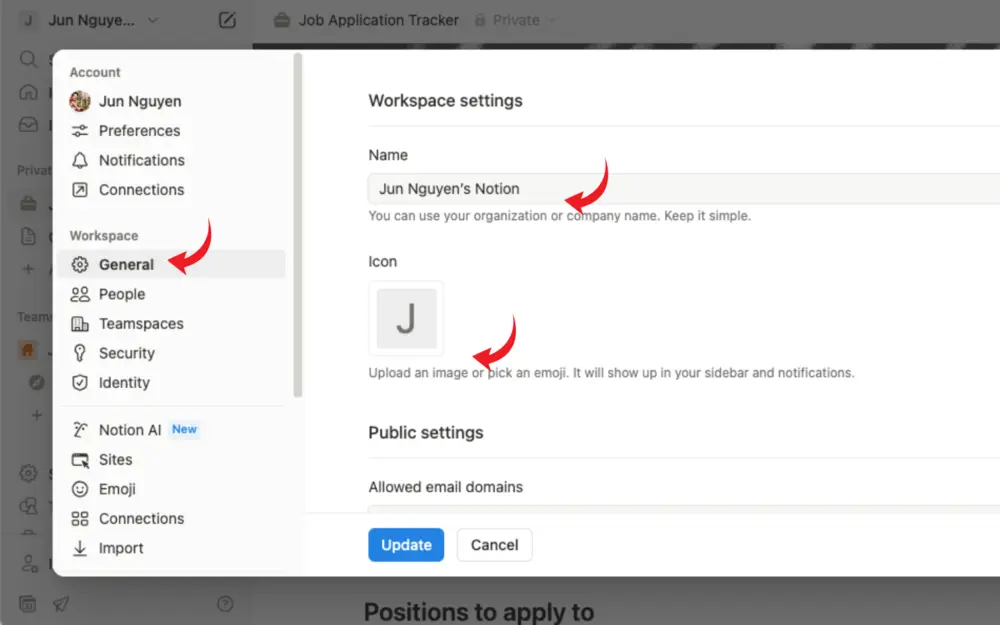Click the calendar icon at the sidebar bottom
Viewport: 1000px width, 625px height.
pyautogui.click(x=27, y=603)
